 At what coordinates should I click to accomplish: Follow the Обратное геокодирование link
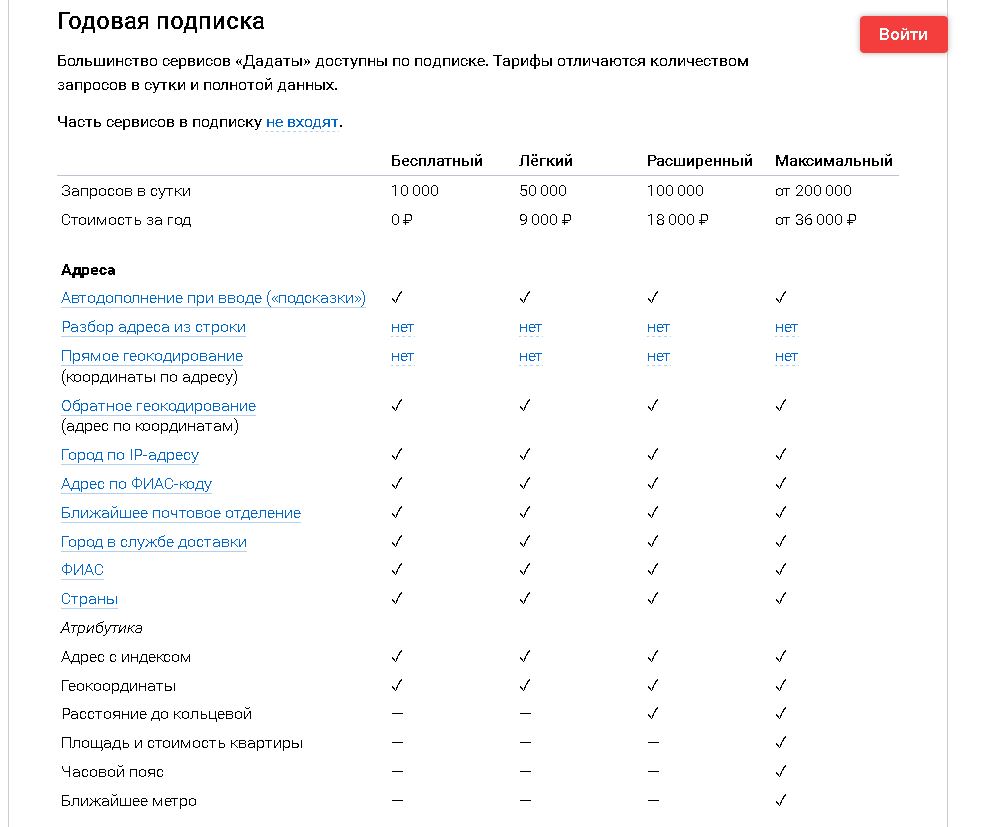click(x=158, y=406)
